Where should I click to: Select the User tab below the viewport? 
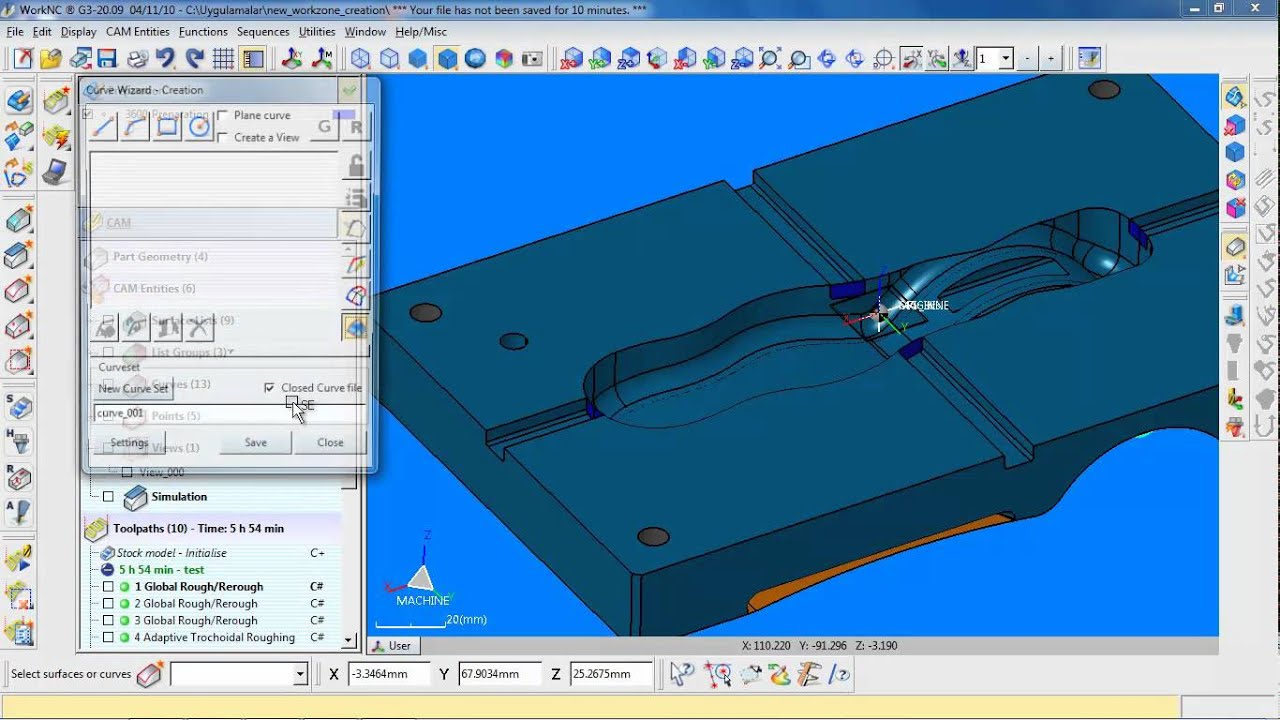click(x=391, y=646)
